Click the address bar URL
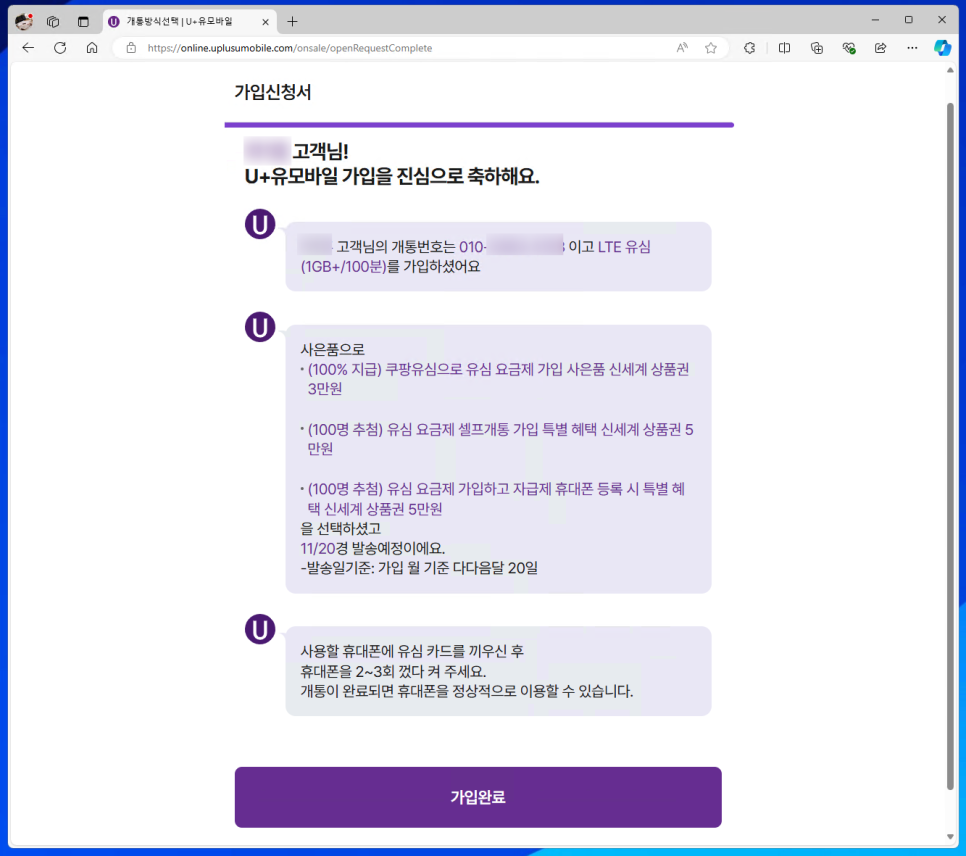This screenshot has width=966, height=856. click(290, 48)
